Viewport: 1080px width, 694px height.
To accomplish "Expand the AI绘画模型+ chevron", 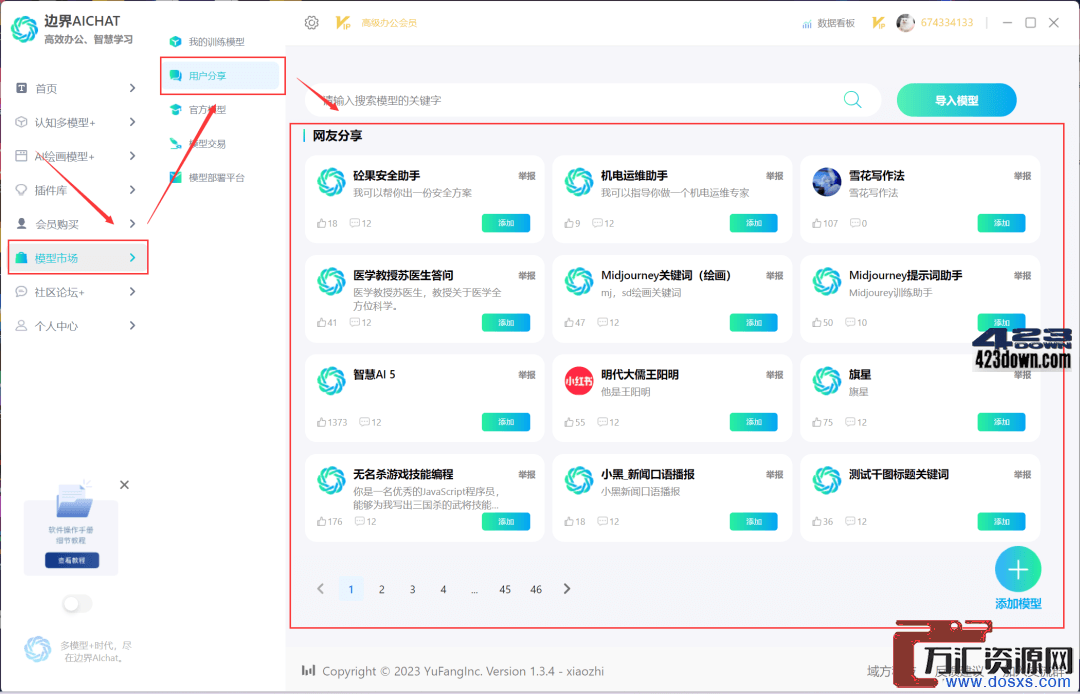I will point(132,156).
